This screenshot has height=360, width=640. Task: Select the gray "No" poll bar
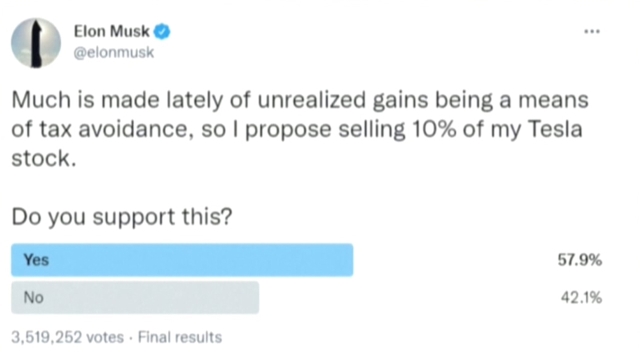pyautogui.click(x=135, y=298)
